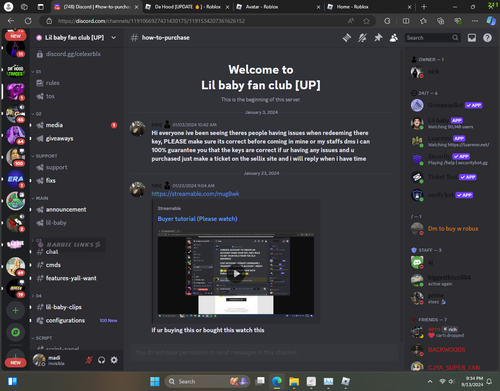Viewport: 500px width, 391px height.
Task: Click the Add a Server plus icon
Action: click(15, 311)
